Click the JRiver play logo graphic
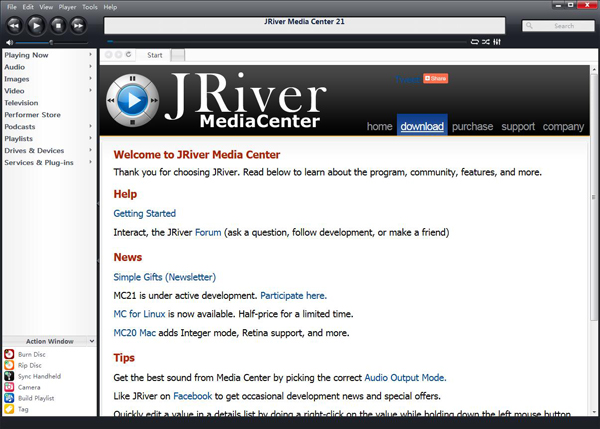The width and height of the screenshot is (600, 429). click(x=132, y=101)
